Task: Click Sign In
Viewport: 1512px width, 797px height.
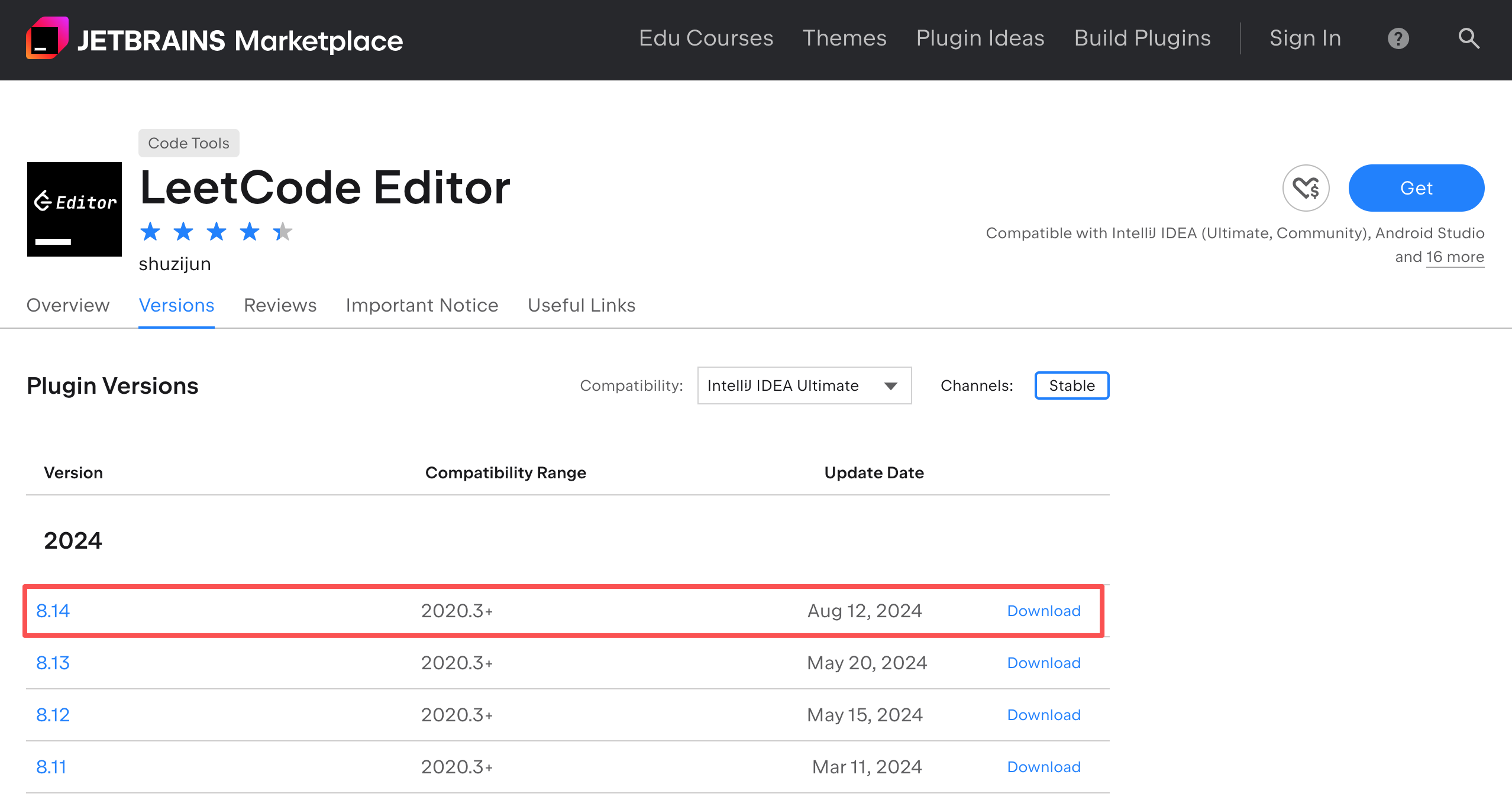Action: (x=1305, y=38)
